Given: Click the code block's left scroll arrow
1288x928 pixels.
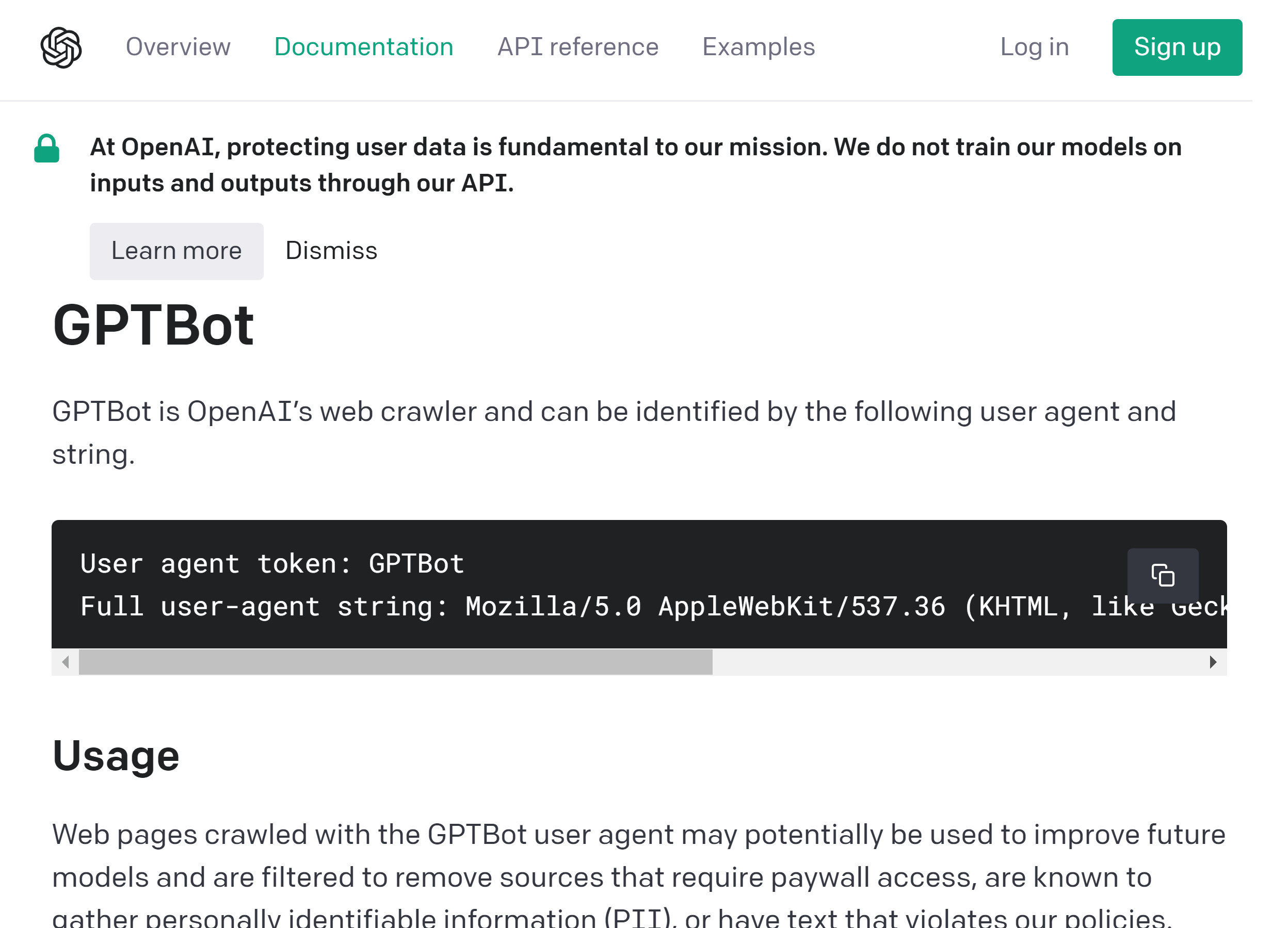Looking at the screenshot, I should click(66, 662).
